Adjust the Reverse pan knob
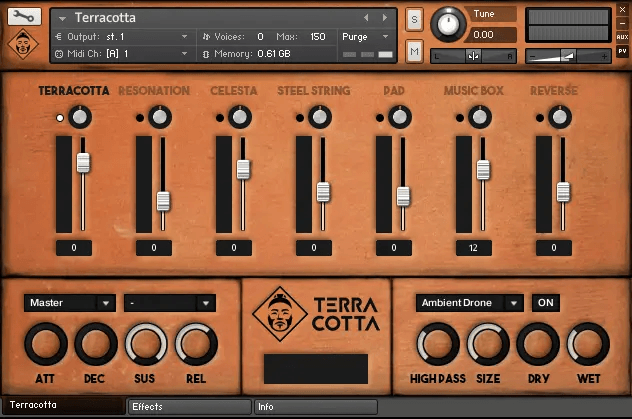This screenshot has height=419, width=632. pos(559,117)
